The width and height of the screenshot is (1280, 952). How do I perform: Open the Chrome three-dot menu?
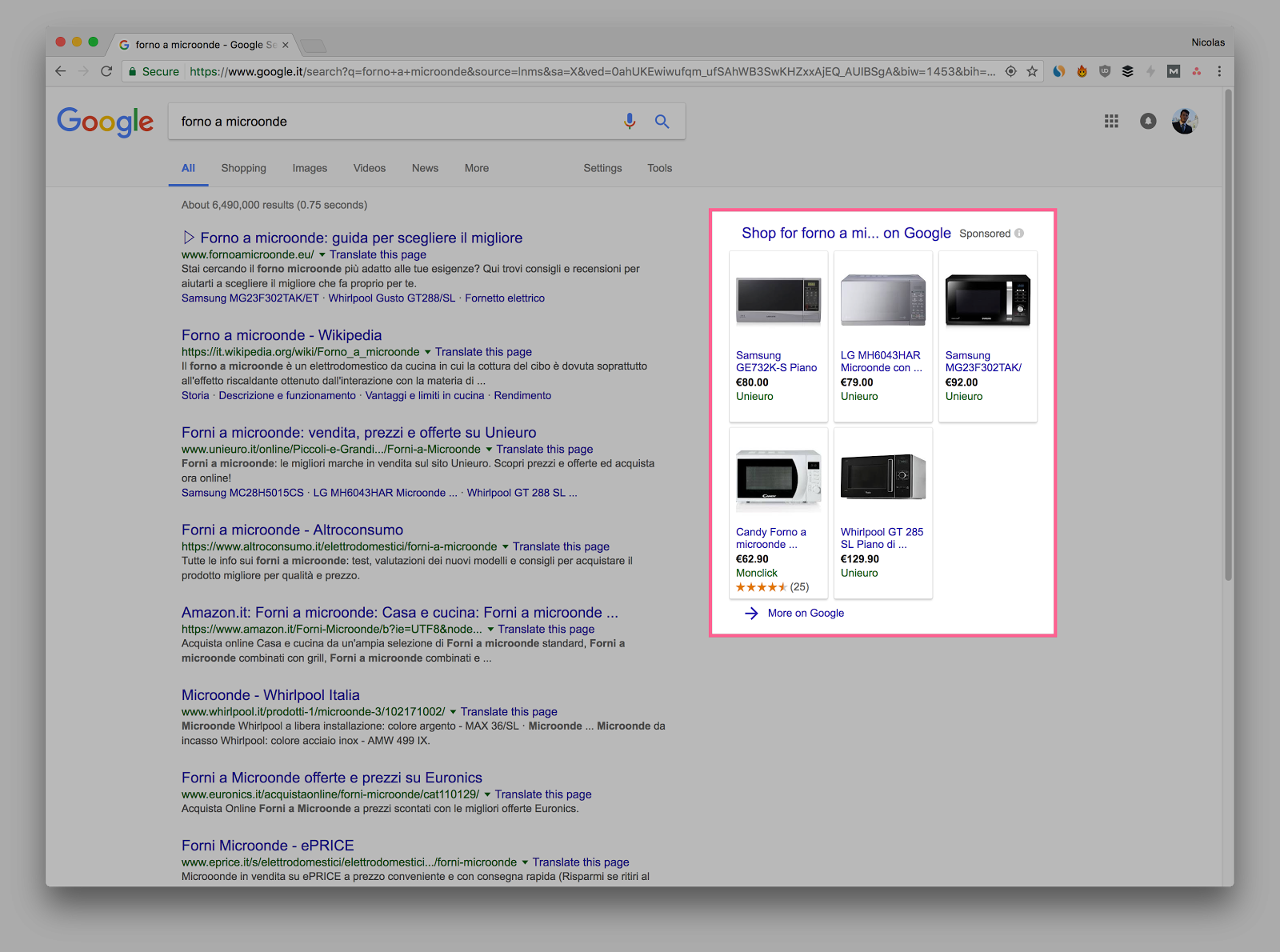1219,71
